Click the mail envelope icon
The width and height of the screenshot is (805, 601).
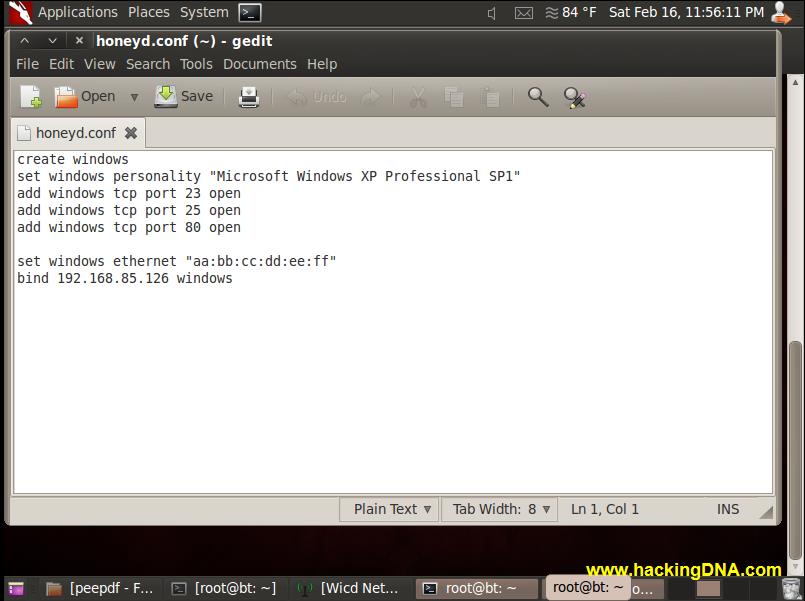[x=524, y=13]
